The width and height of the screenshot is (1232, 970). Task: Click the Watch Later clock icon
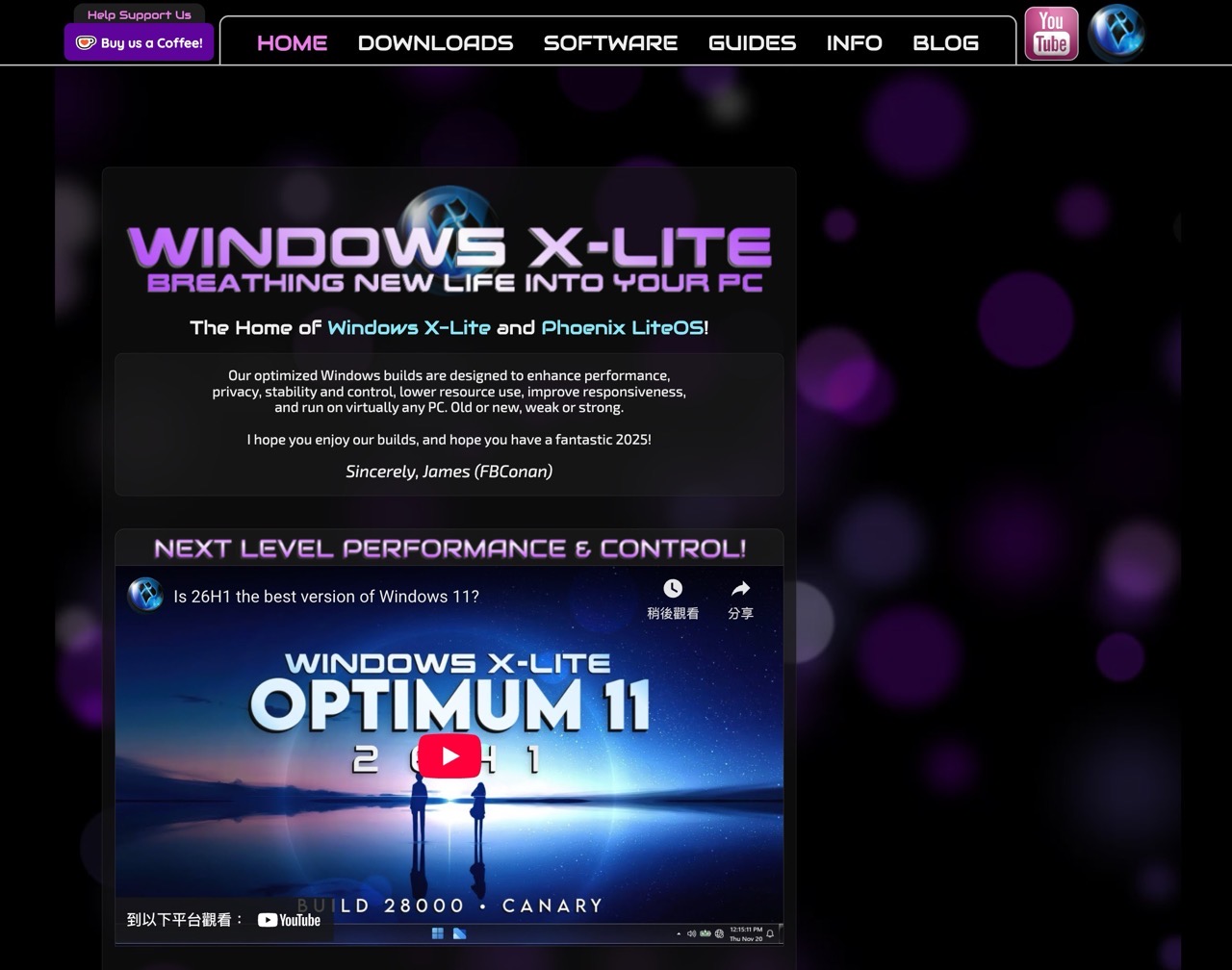(x=673, y=589)
